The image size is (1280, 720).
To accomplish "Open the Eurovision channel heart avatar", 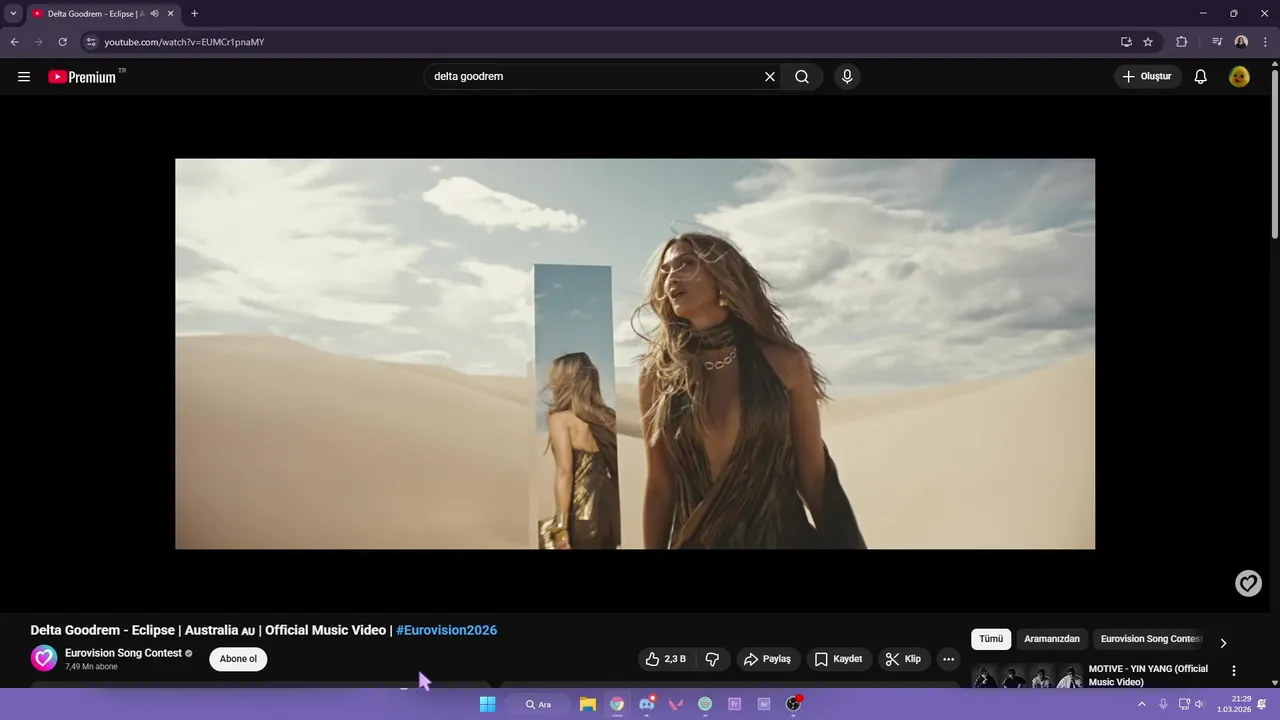I will [44, 658].
